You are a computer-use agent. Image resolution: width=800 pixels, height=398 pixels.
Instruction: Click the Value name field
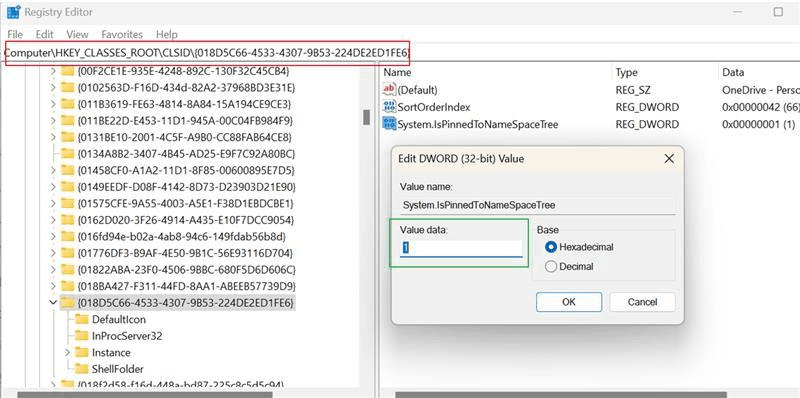537,205
